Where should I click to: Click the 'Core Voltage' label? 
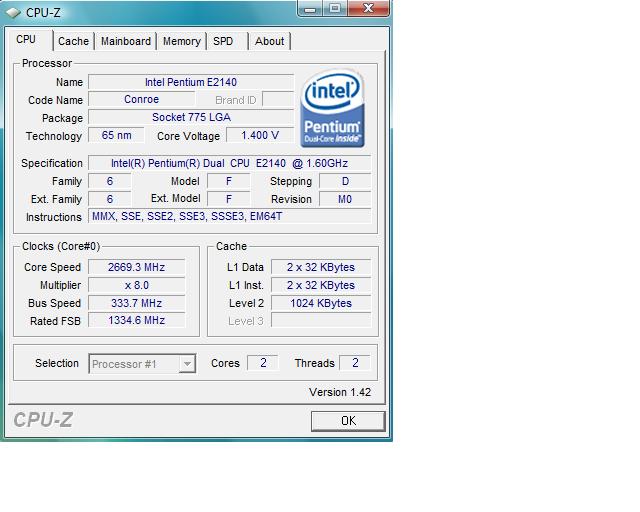click(x=188, y=136)
